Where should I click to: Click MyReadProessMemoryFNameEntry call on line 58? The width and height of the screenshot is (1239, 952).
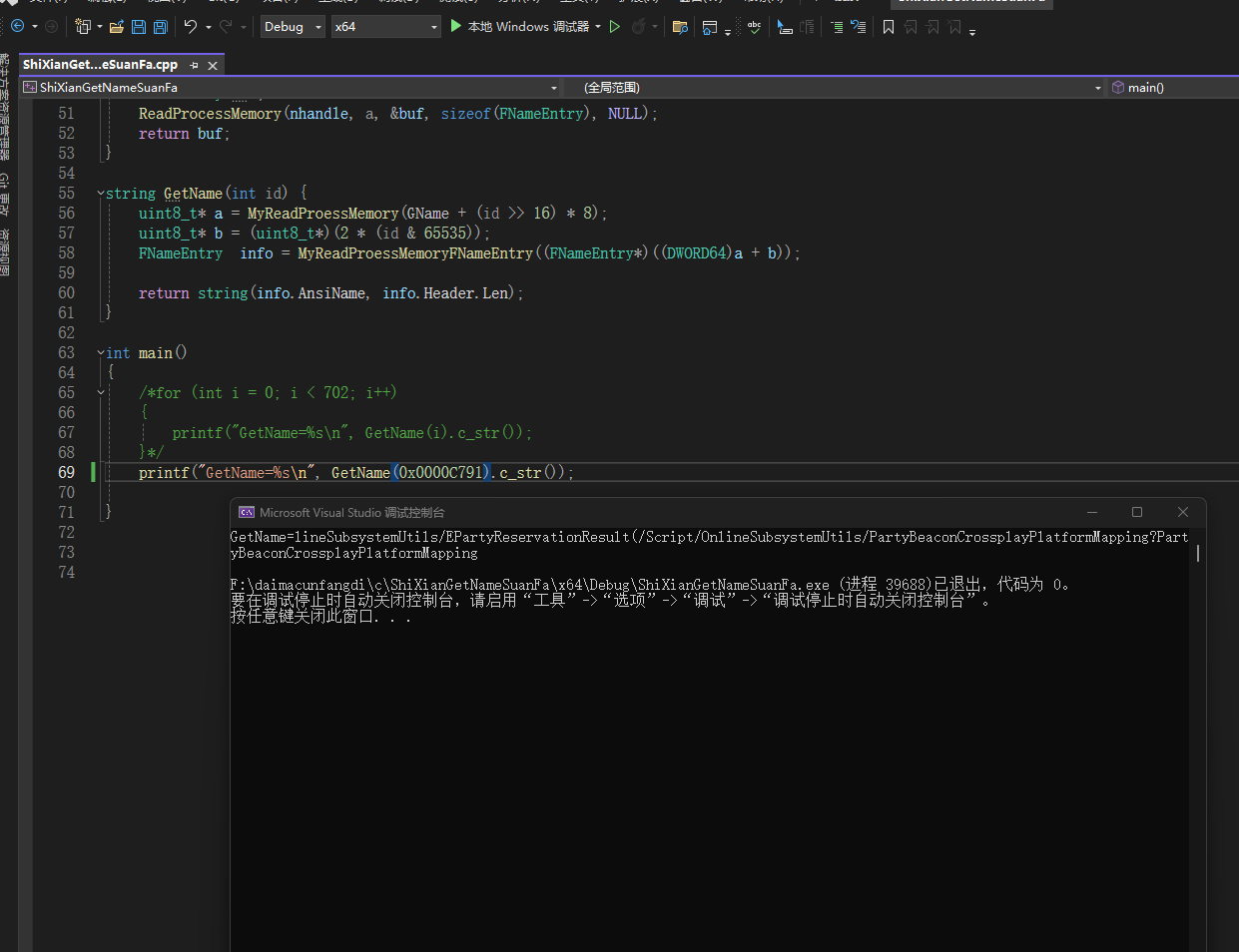click(415, 253)
